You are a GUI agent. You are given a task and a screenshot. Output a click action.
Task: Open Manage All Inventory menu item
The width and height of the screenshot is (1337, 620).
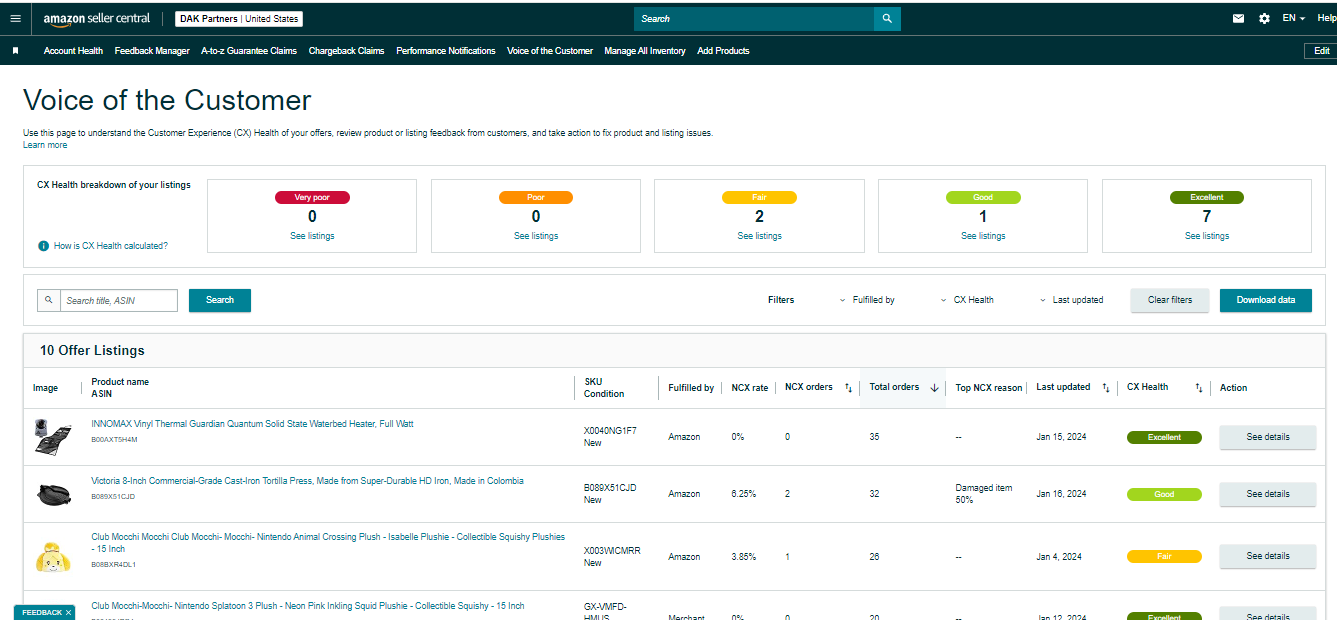[645, 51]
